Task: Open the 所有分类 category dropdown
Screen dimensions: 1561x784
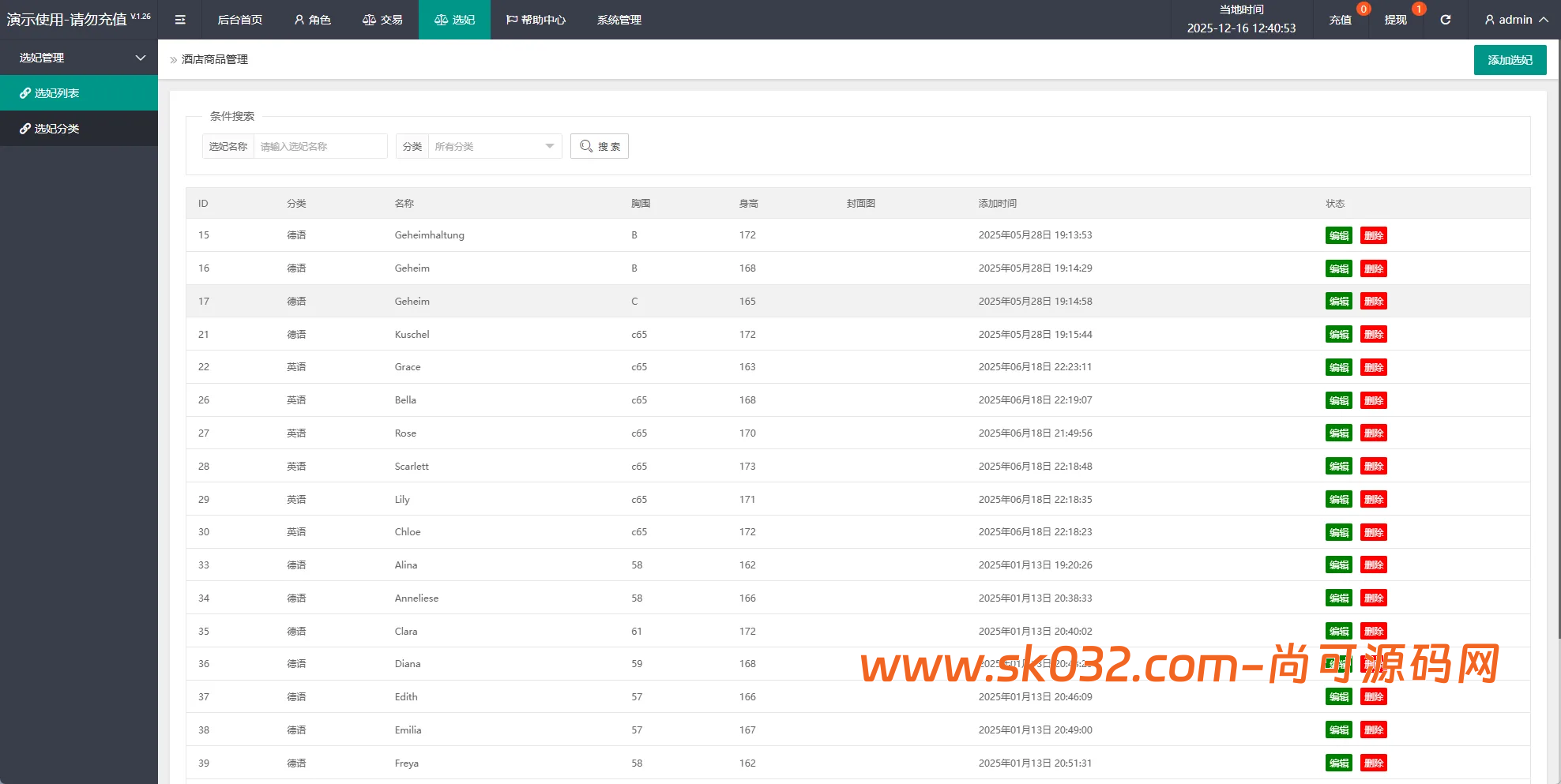Action: (494, 146)
